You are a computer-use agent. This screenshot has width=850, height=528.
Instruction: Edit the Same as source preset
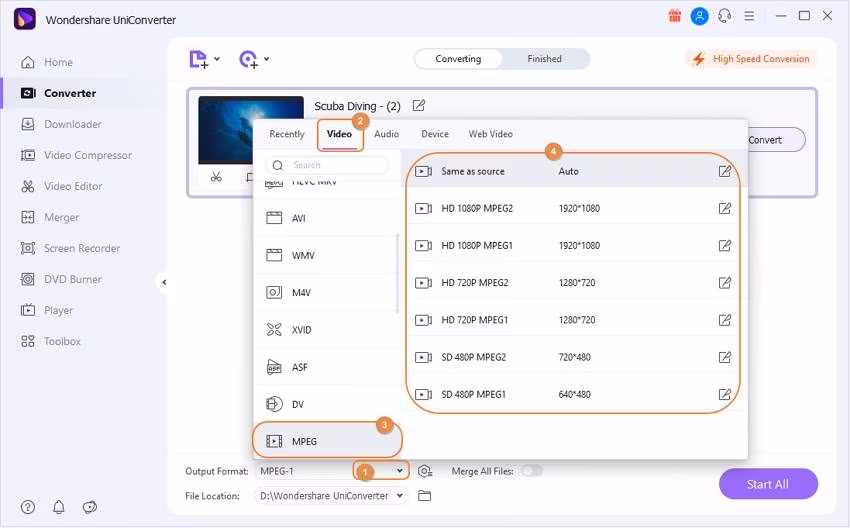click(x=724, y=171)
